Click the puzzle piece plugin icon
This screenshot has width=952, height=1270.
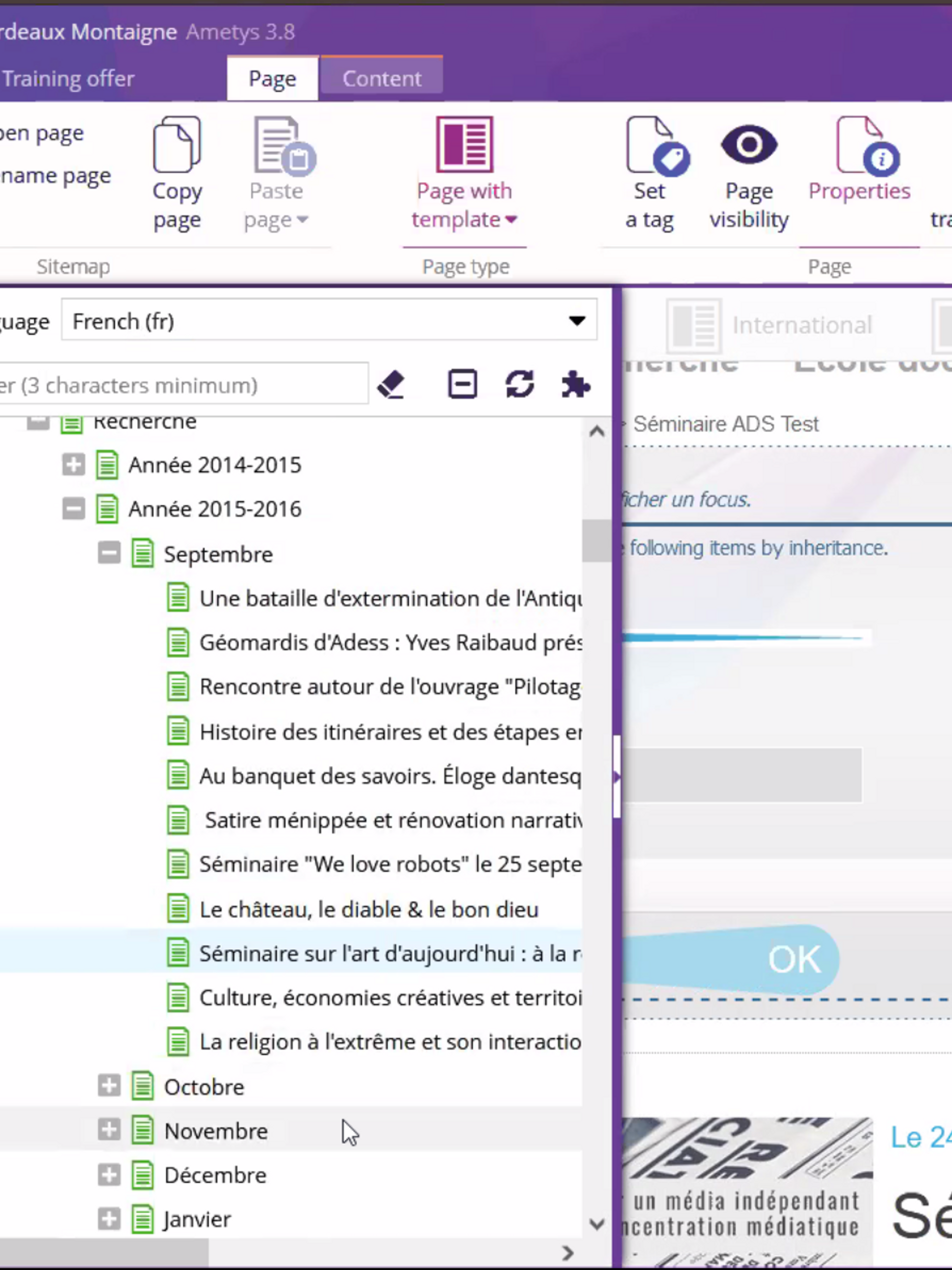click(x=576, y=384)
